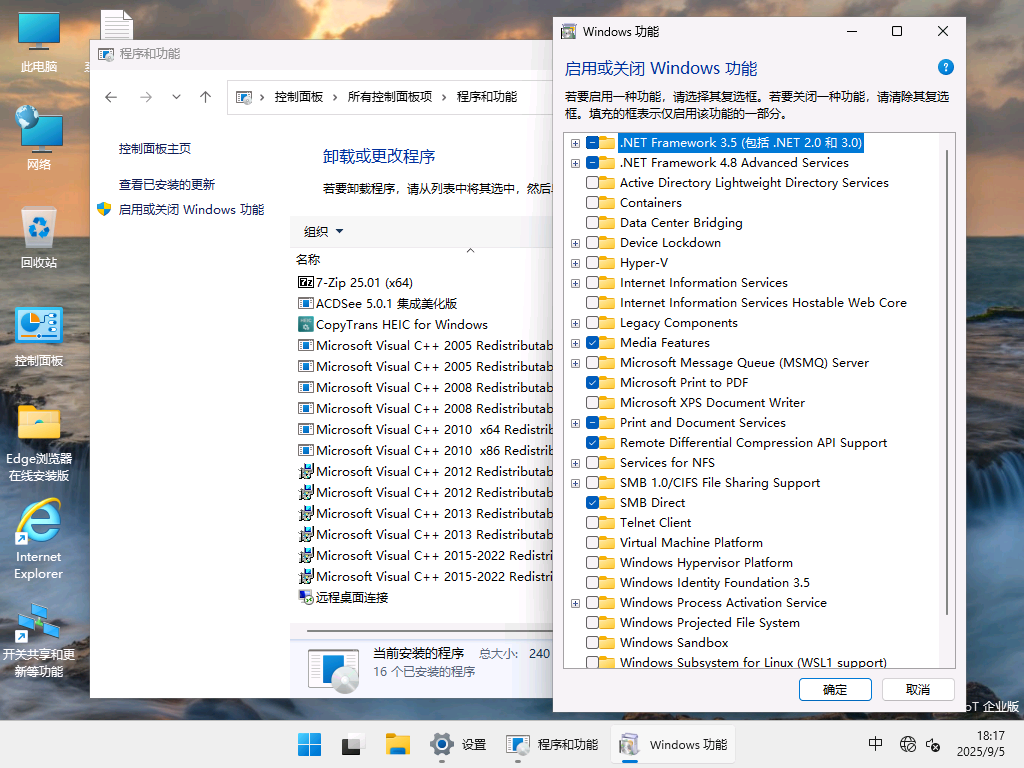The width and height of the screenshot is (1024, 768).
Task: Click Up arrow in 程序和功能 window
Action: 205,97
